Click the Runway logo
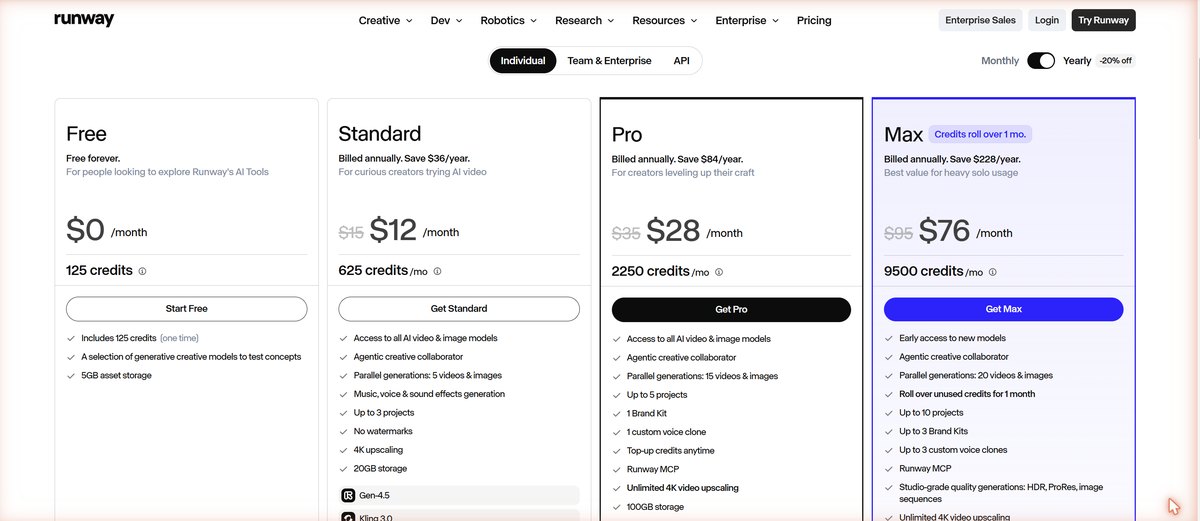Viewport: 1200px width, 521px height. tap(84, 20)
